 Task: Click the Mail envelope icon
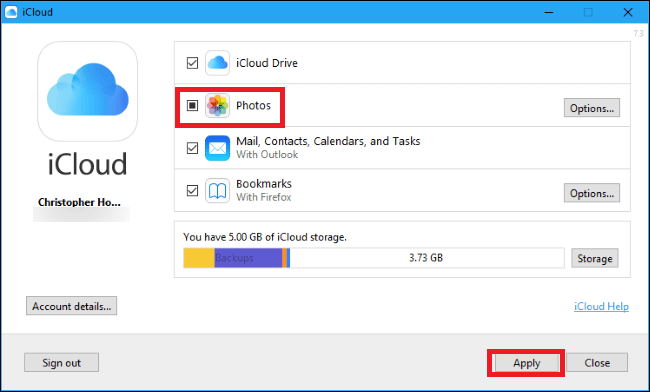coord(217,148)
